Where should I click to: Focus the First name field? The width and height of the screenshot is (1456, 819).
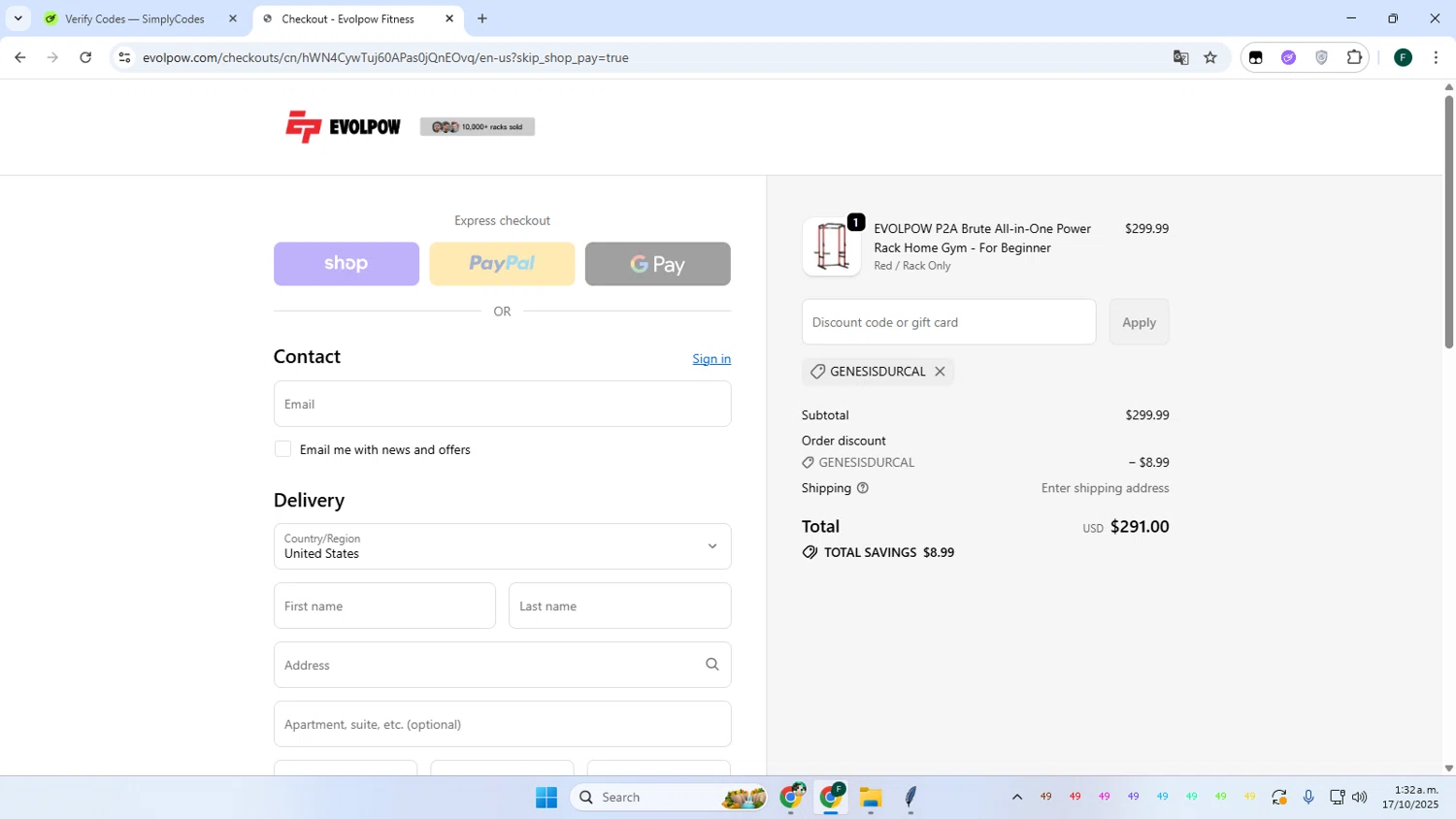(384, 606)
